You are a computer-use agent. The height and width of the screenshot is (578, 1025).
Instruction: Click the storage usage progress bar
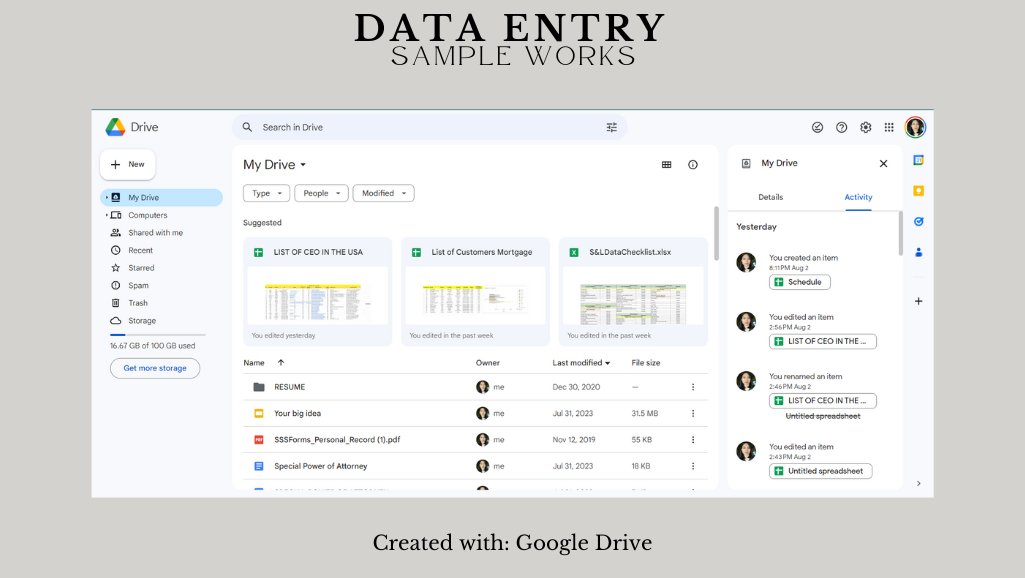coord(158,335)
